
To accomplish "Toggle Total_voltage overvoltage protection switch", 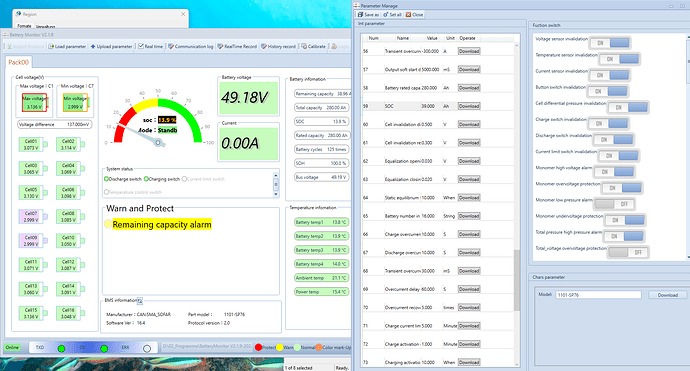I will (x=628, y=252).
